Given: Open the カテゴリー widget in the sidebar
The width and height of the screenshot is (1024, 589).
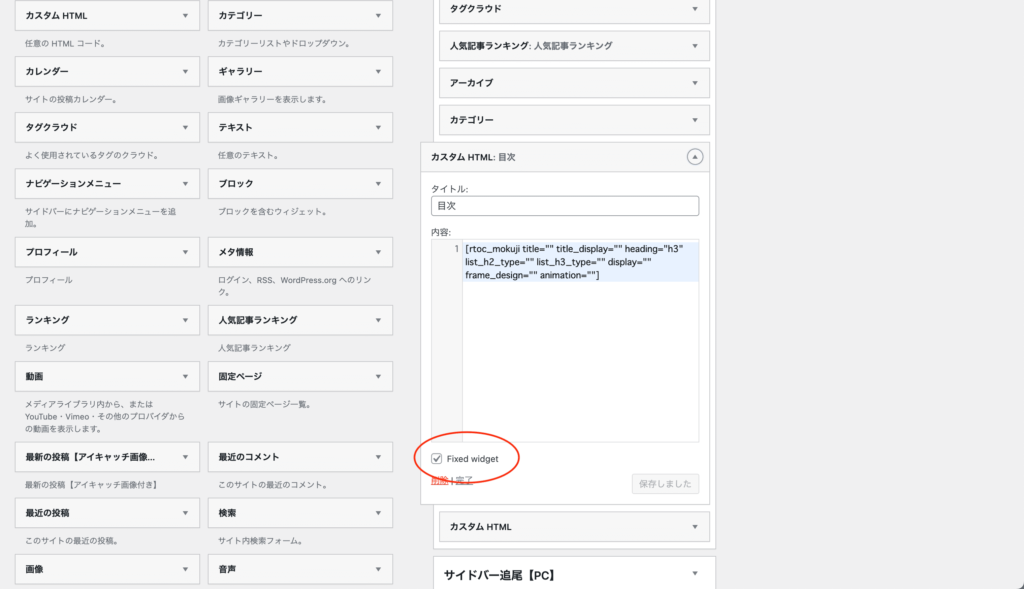Looking at the screenshot, I should (x=694, y=120).
